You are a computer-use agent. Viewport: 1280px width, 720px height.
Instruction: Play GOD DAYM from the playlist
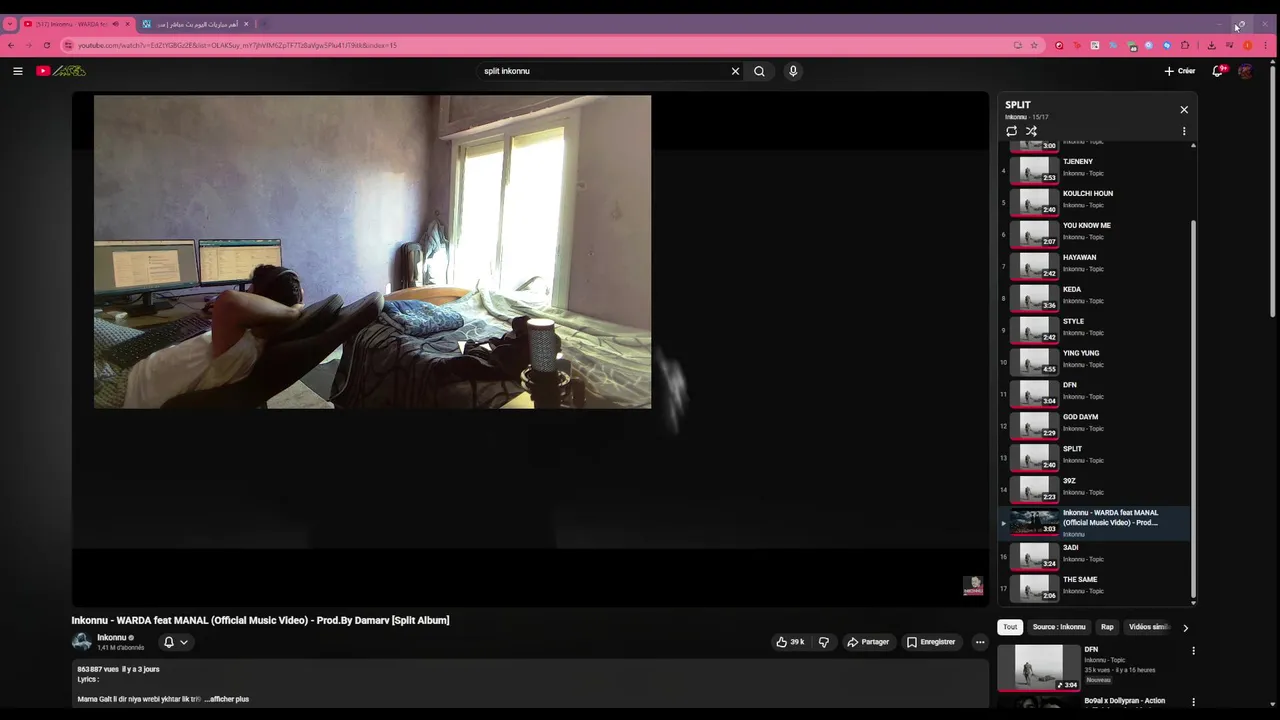click(1095, 425)
